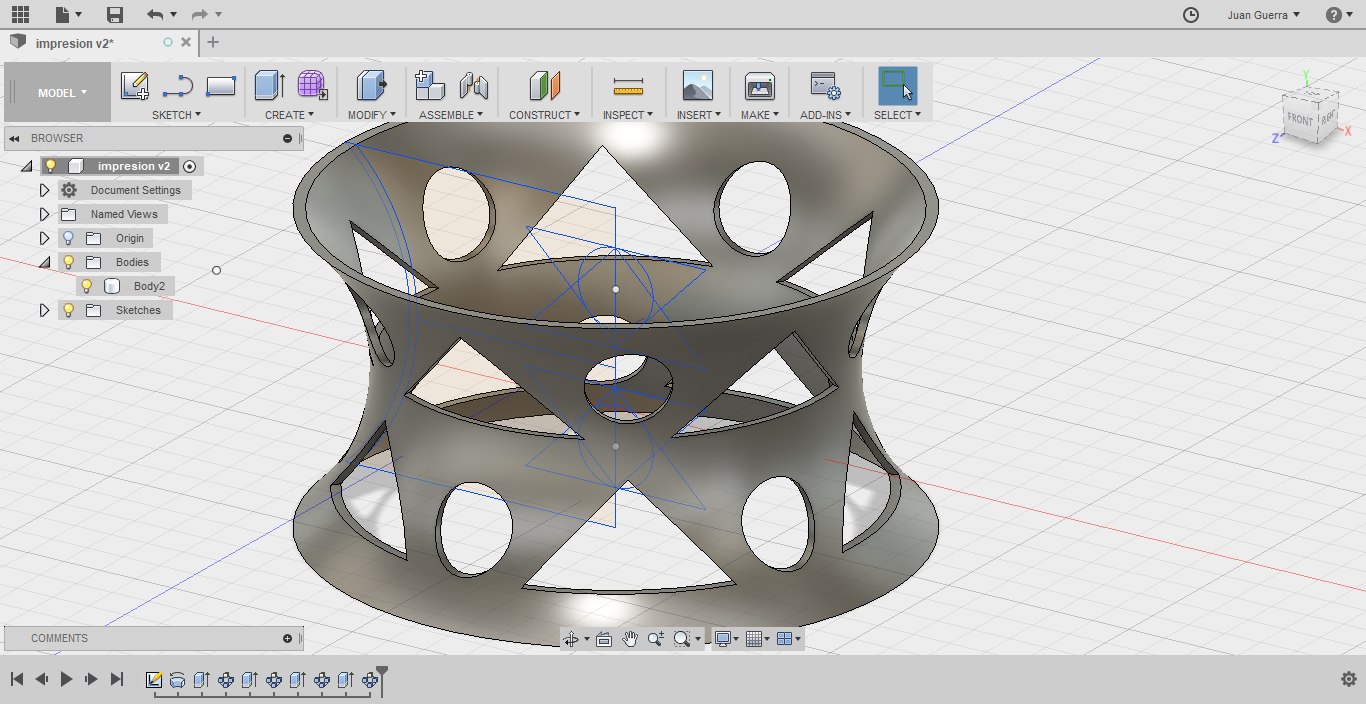Toggle the Origin folder lightbulb
This screenshot has height=704, width=1366.
(x=68, y=238)
